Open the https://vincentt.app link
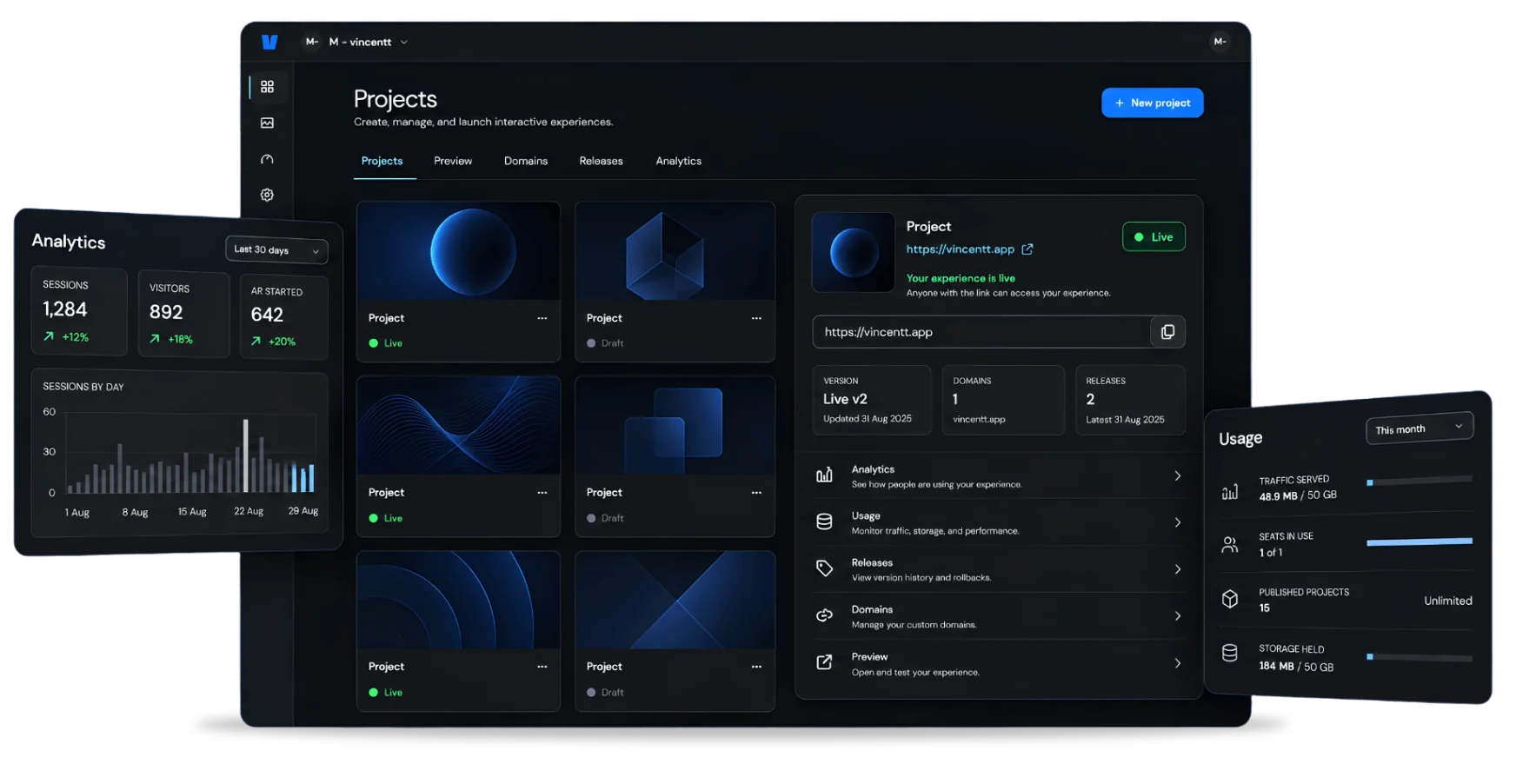The height and width of the screenshot is (784, 1516). click(960, 249)
